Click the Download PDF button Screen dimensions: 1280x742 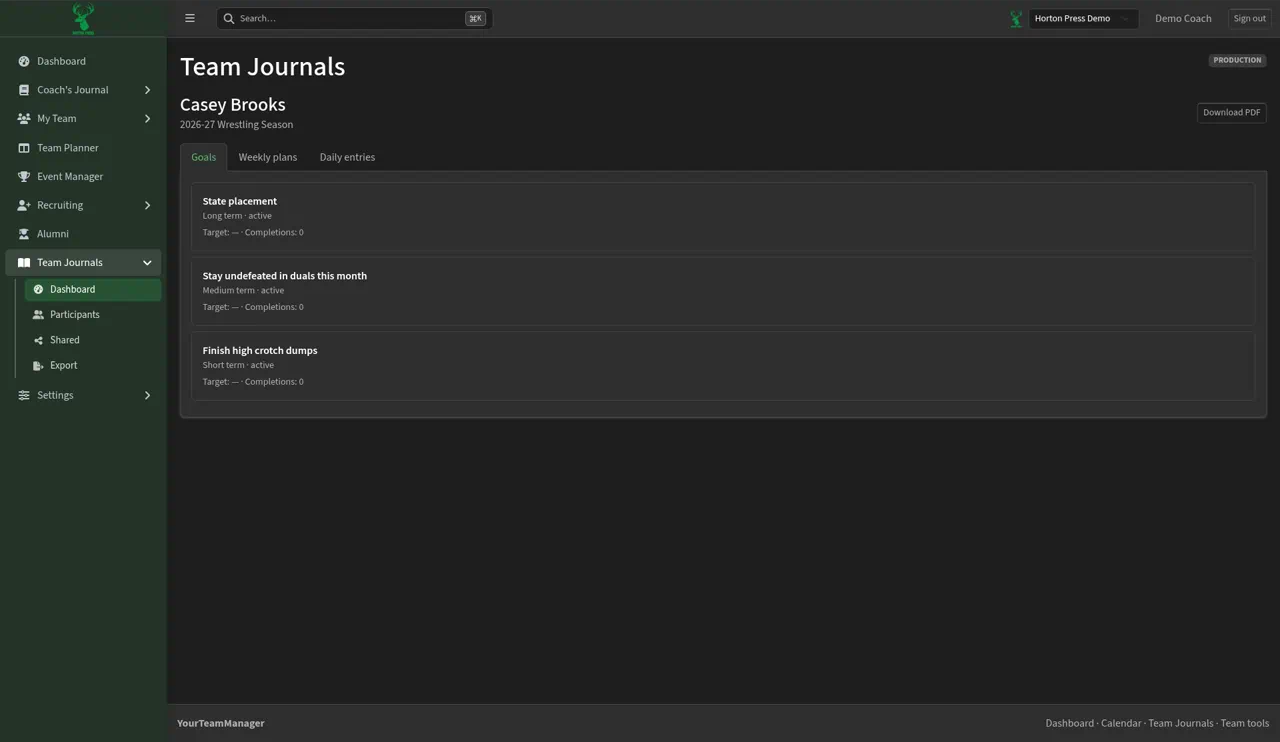pyautogui.click(x=1231, y=113)
